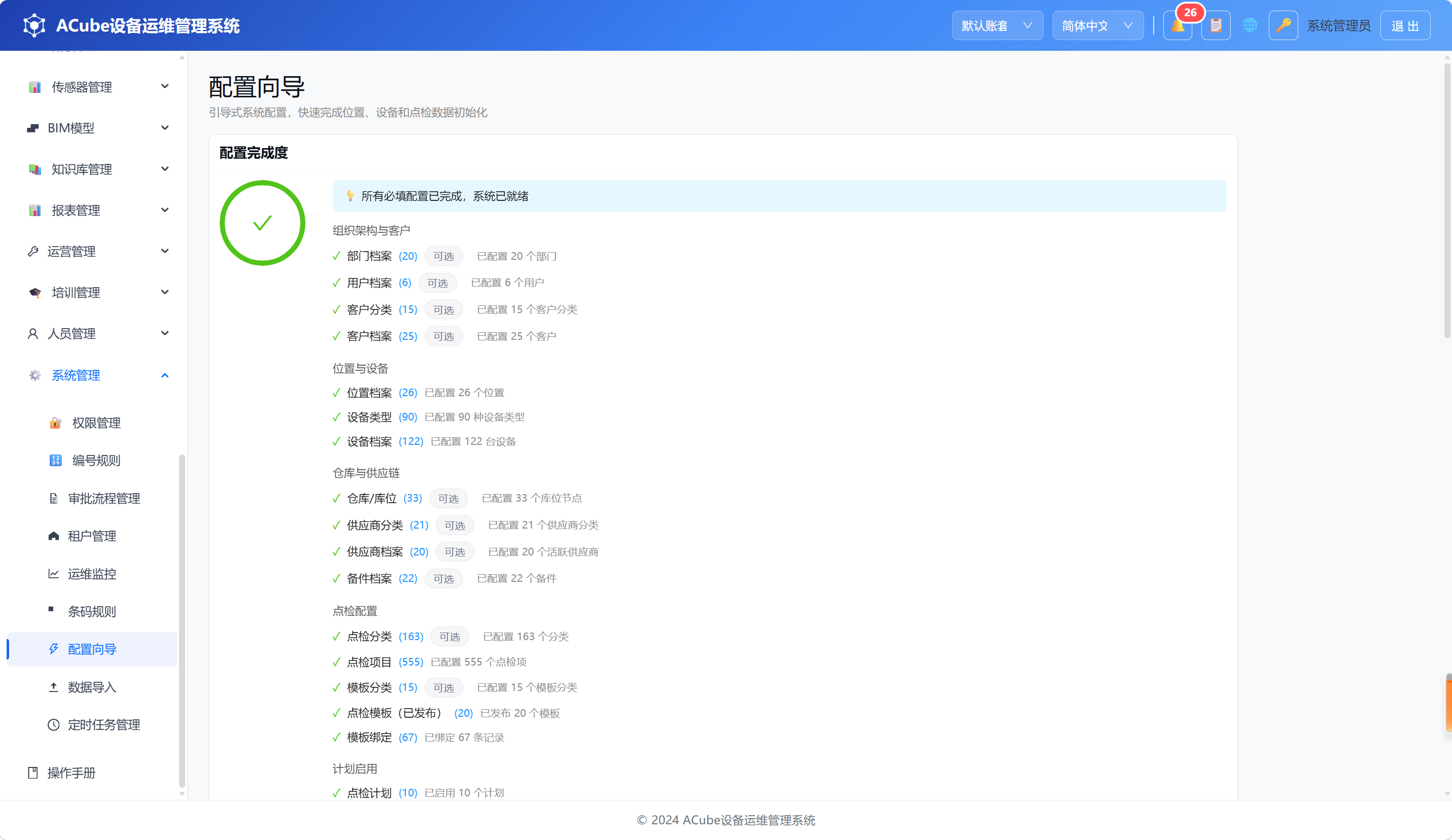Viewport: 1452px width, 840px height.
Task: Collapse the 系统管理 chevron
Action: coord(165,376)
